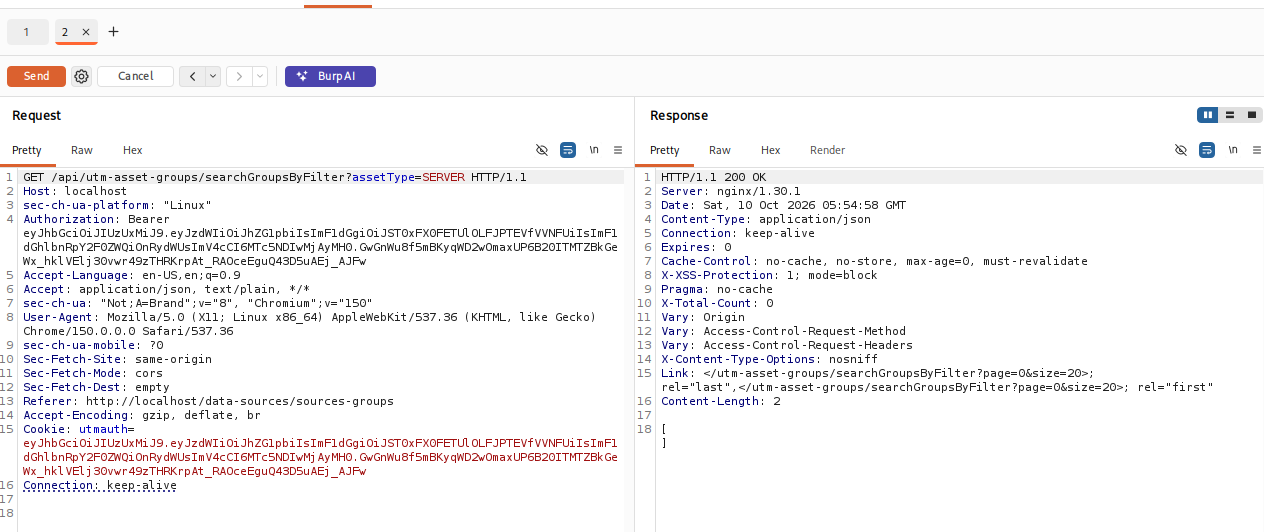Click the Host: localhost header
1264x532 pixels.
[x=75, y=191]
